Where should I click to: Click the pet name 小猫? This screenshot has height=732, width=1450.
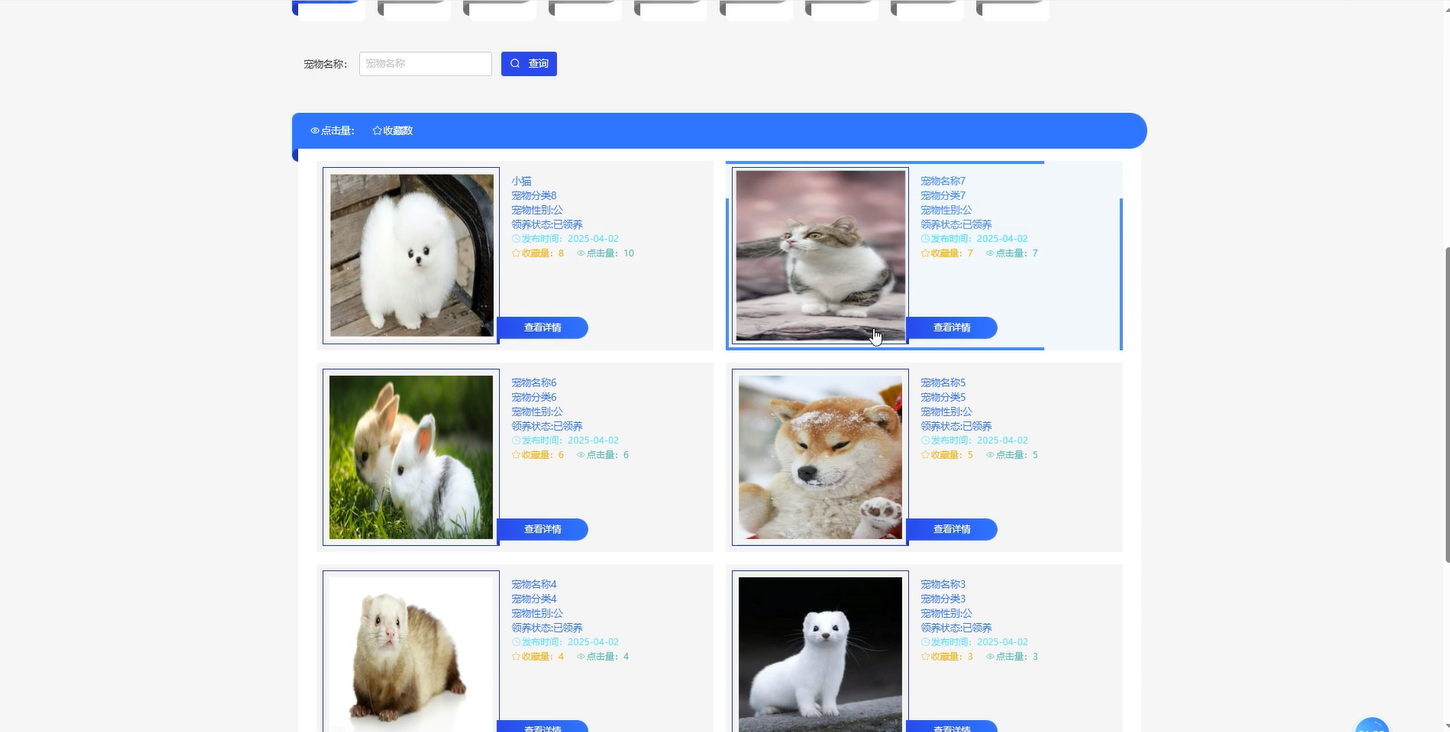click(522, 181)
